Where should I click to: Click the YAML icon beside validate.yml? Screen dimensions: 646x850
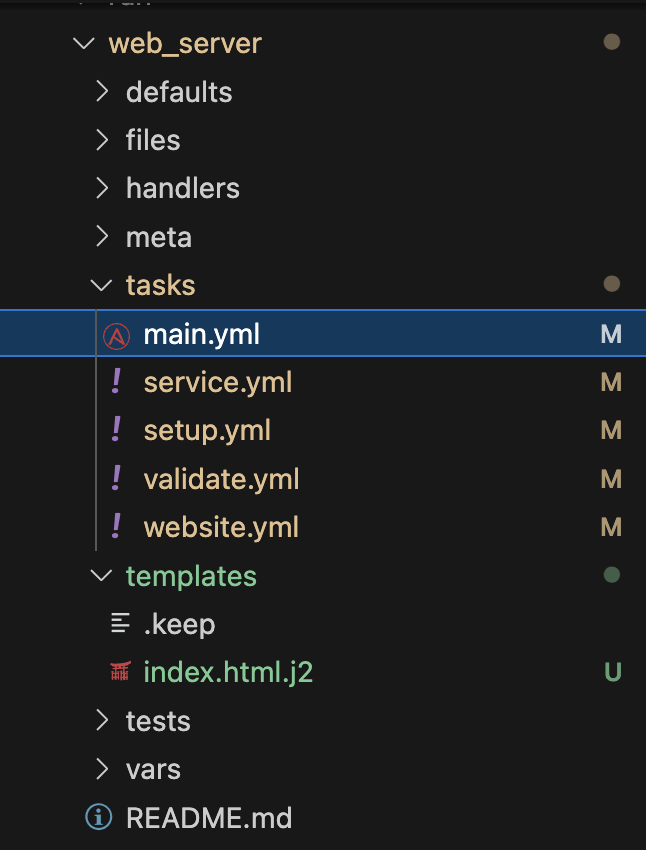coord(117,478)
